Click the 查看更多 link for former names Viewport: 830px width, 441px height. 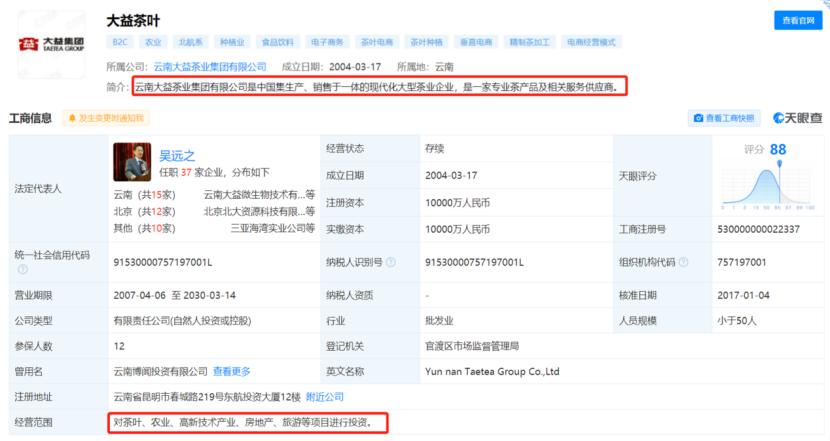pyautogui.click(x=231, y=372)
